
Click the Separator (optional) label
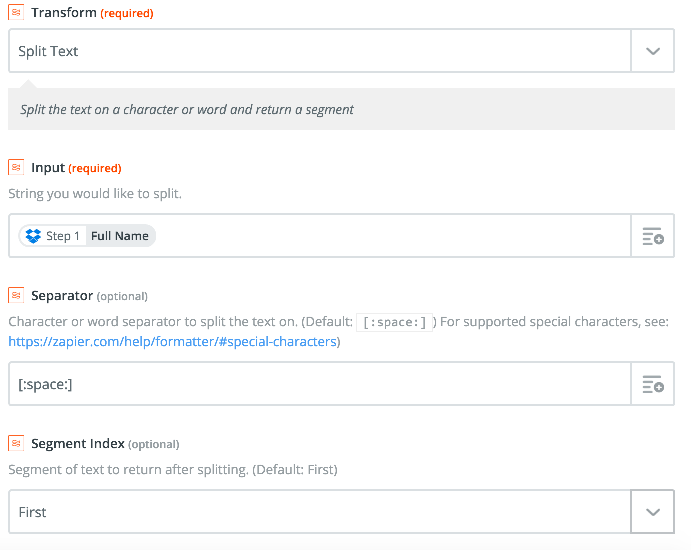point(89,296)
